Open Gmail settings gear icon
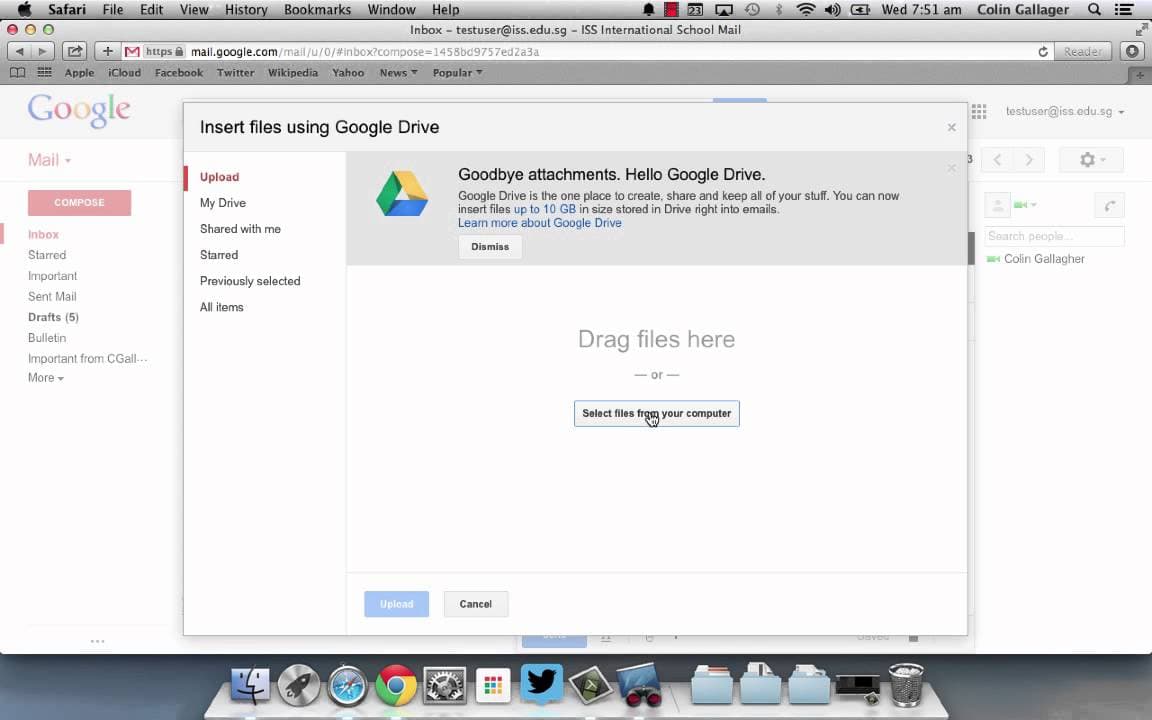 pos(1091,159)
